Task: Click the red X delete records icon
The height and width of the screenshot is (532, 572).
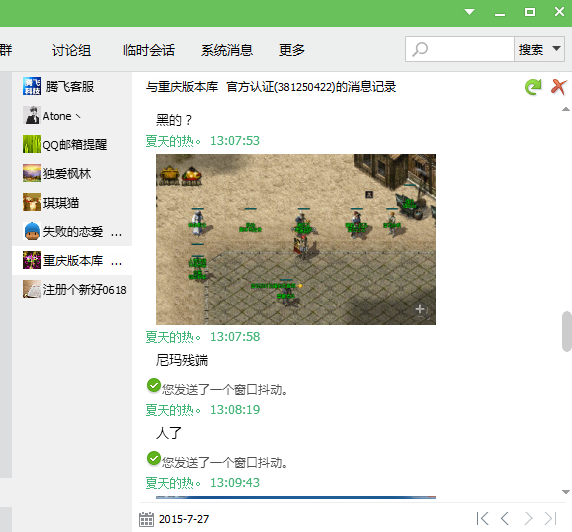Action: tap(559, 87)
